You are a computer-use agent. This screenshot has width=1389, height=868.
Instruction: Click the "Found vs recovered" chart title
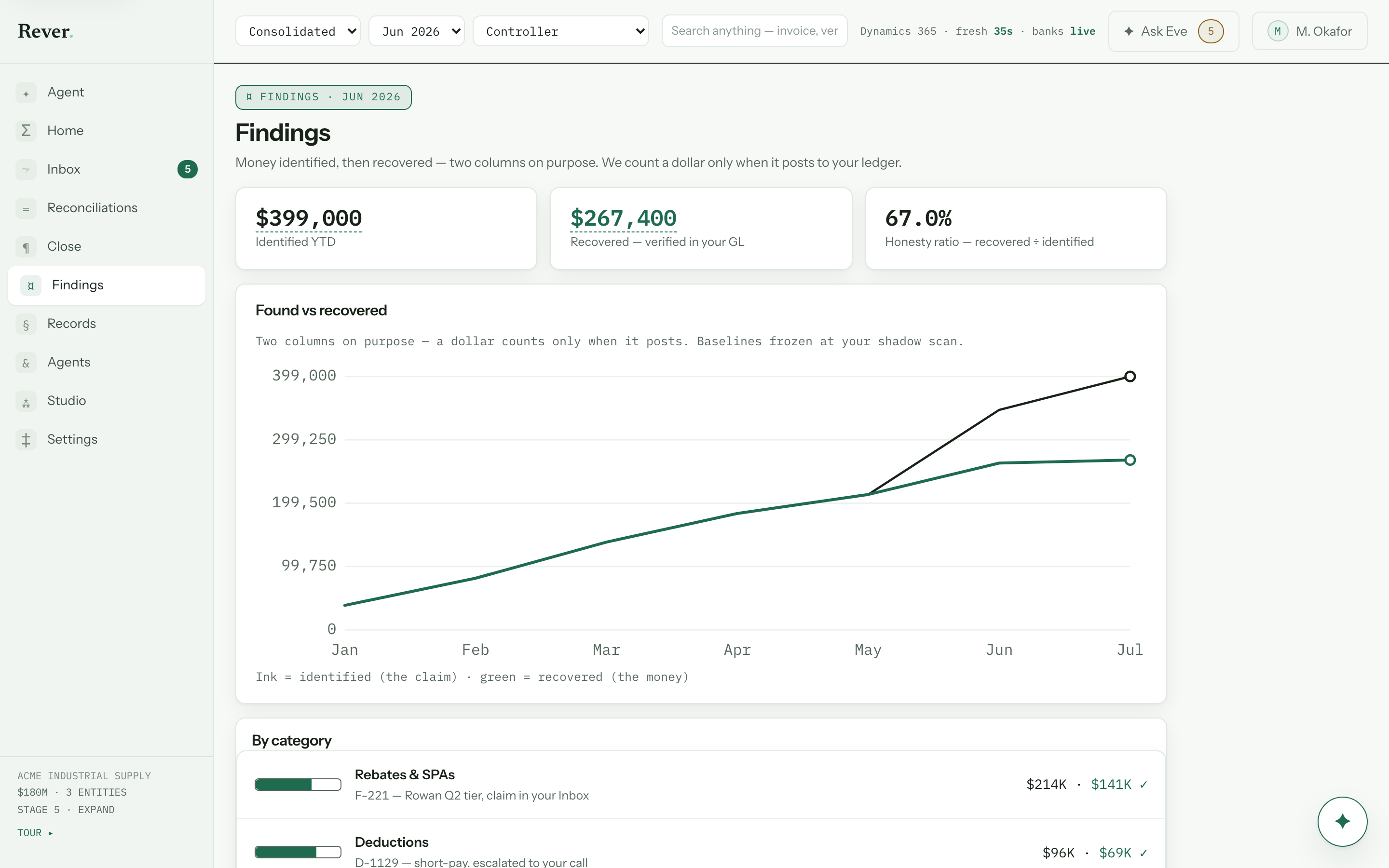point(321,311)
